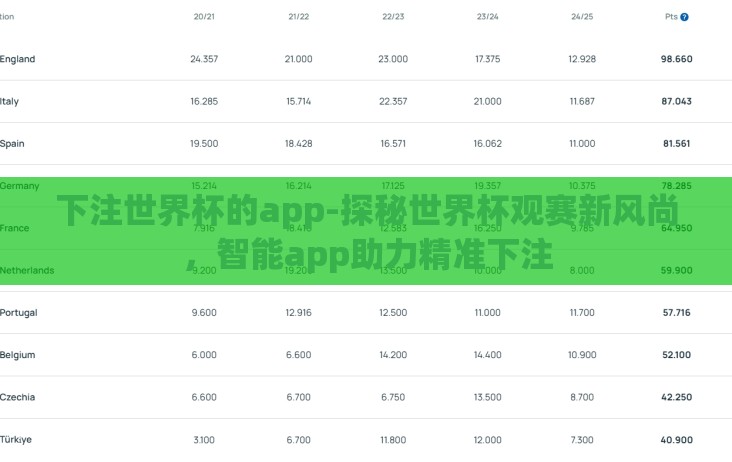This screenshot has width=732, height=462.
Task: Open the Portugal row name
Action: coord(19,313)
